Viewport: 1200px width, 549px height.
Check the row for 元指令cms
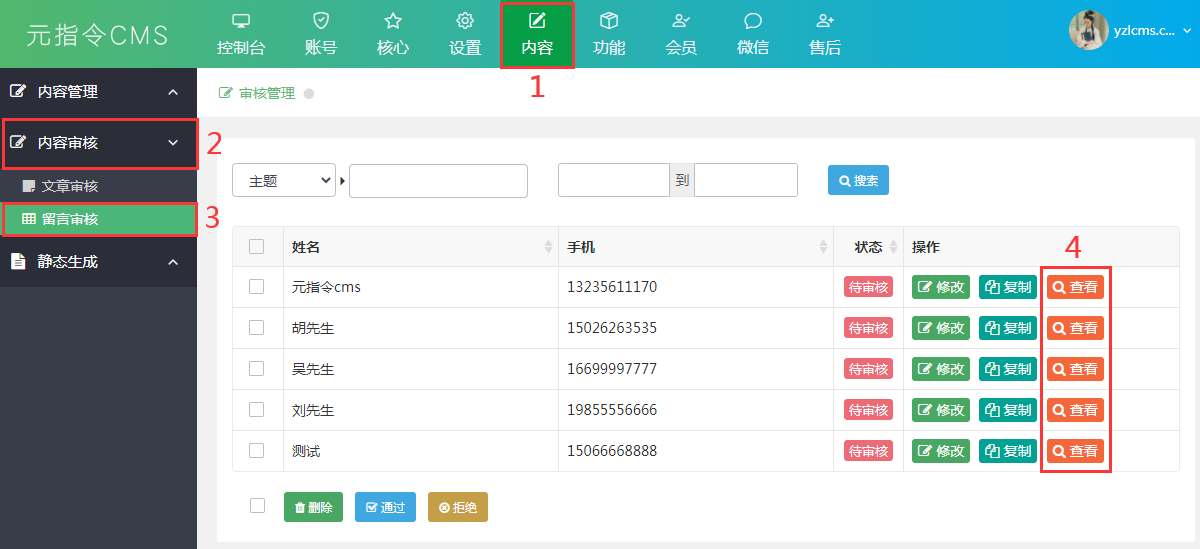257,286
